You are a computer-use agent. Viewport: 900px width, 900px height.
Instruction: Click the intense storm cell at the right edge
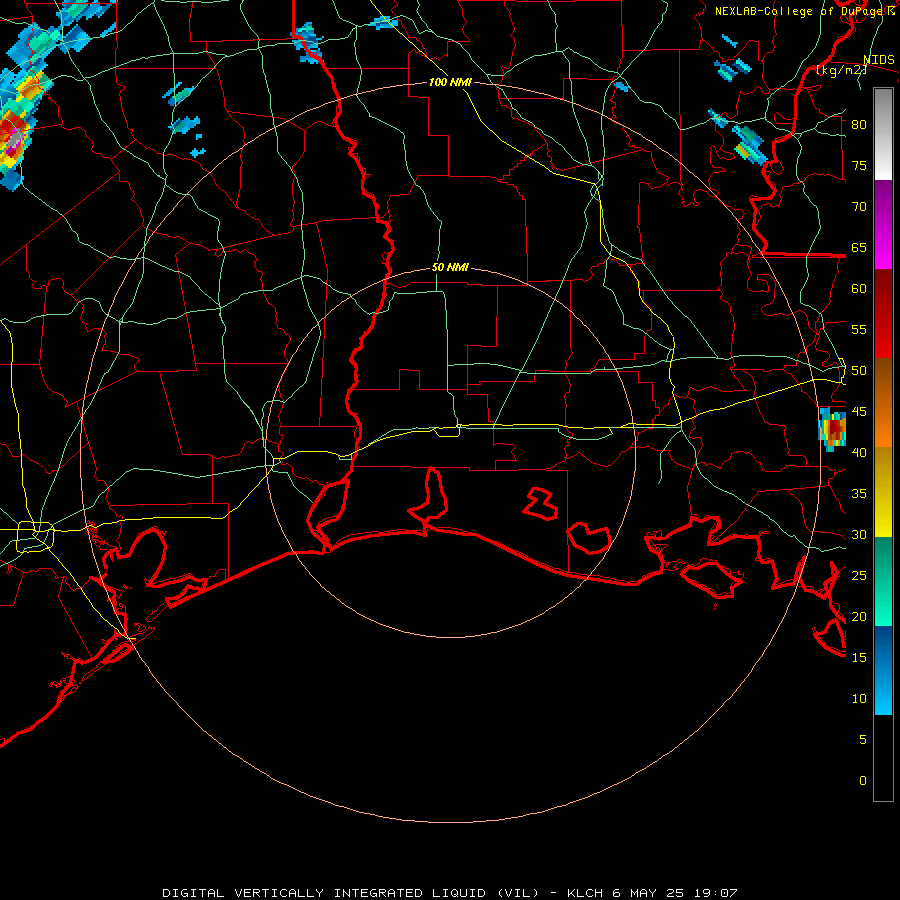(832, 429)
